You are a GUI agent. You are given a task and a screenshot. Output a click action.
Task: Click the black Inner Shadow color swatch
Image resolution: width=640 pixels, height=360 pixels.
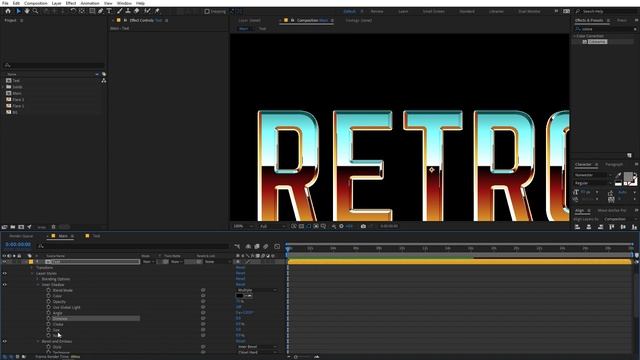point(240,296)
